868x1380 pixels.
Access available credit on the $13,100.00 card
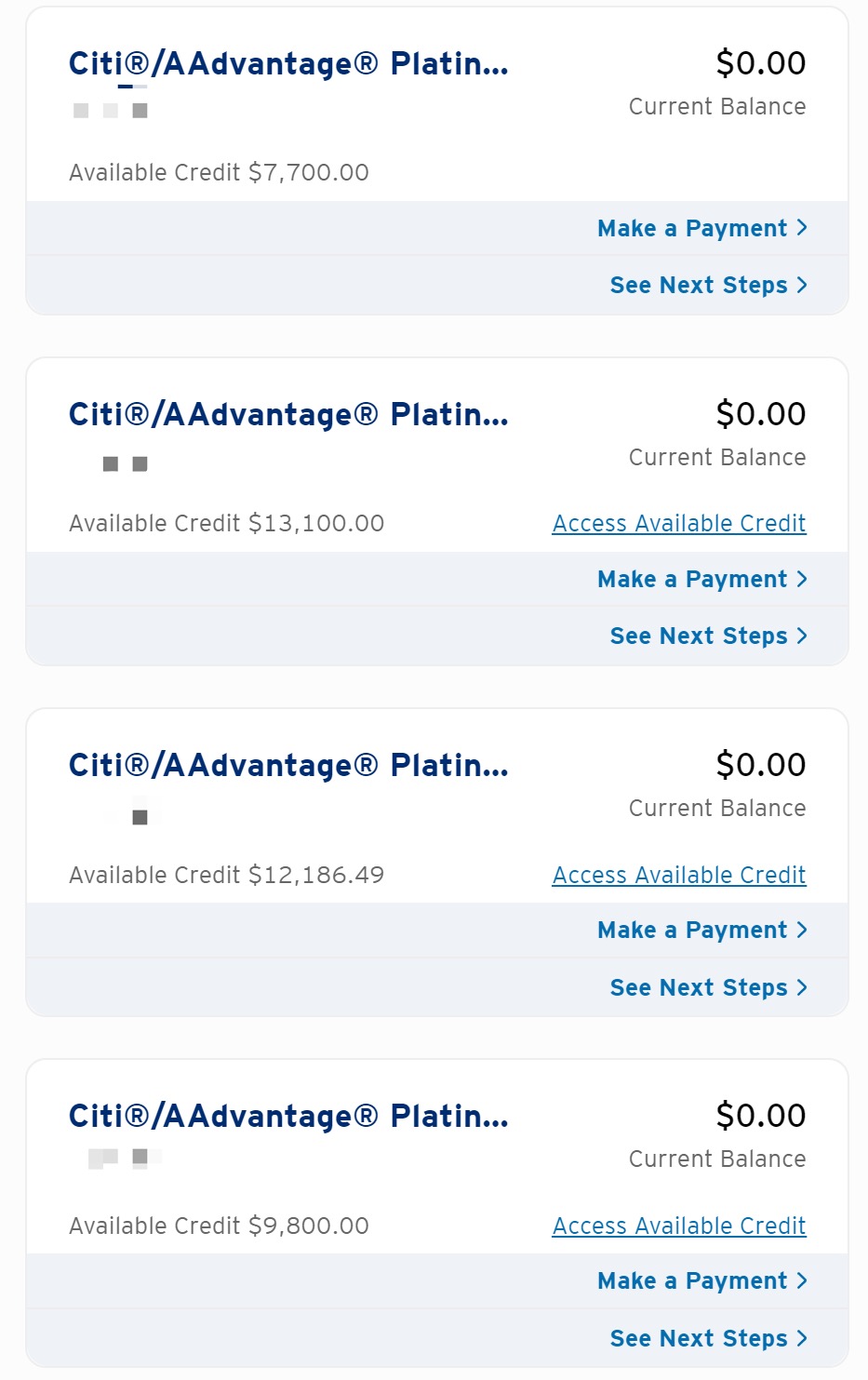click(x=679, y=524)
